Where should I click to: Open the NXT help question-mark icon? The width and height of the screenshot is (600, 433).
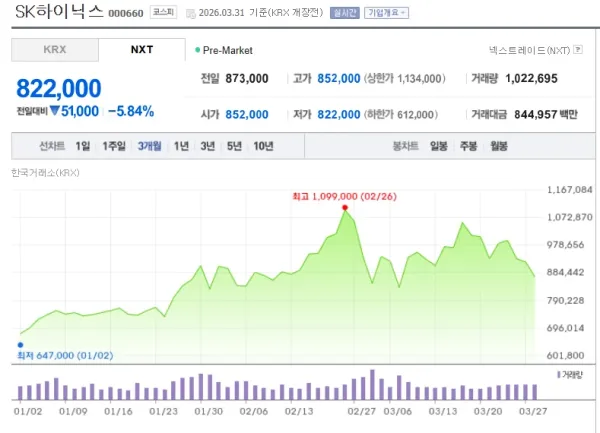pos(579,50)
